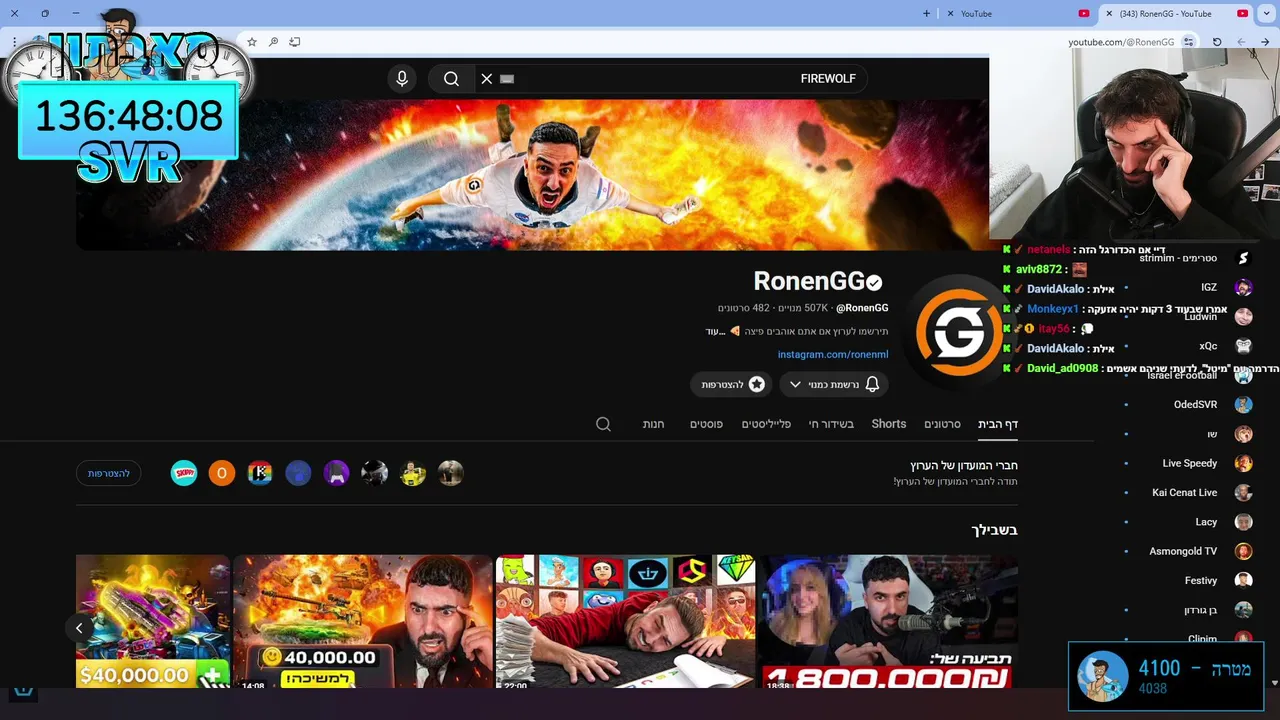Click the rainbow K member avatar
This screenshot has width=1280, height=720.
[x=260, y=473]
